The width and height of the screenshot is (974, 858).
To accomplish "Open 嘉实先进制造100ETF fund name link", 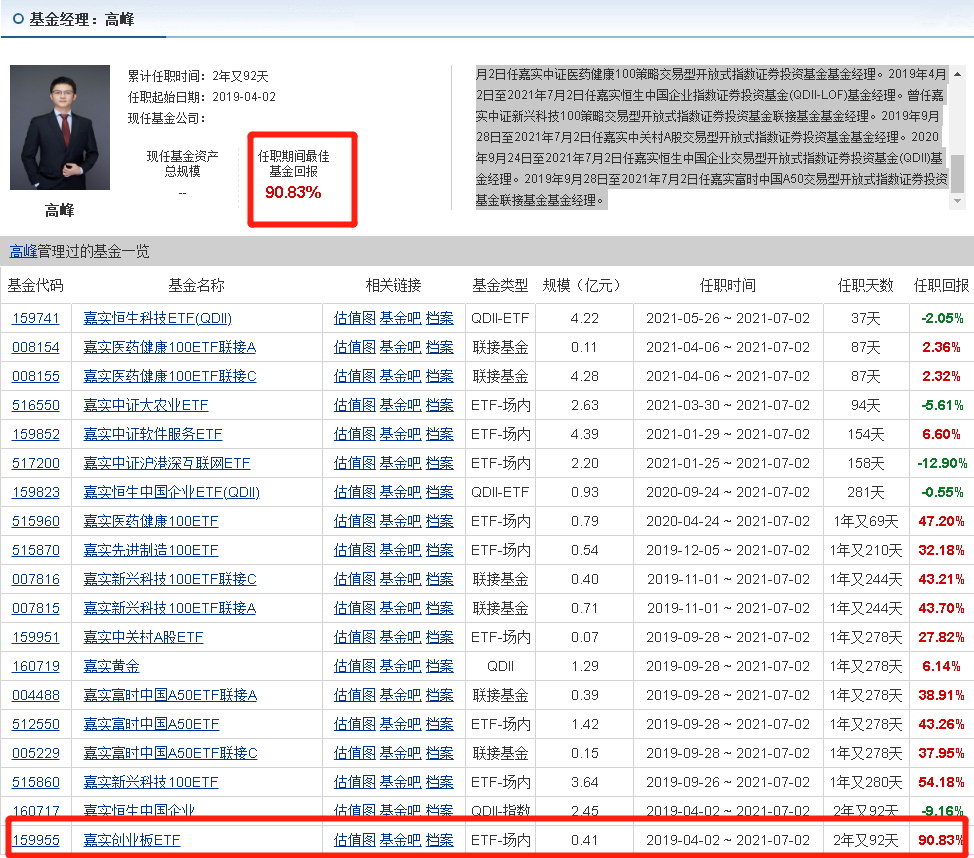I will (x=150, y=550).
